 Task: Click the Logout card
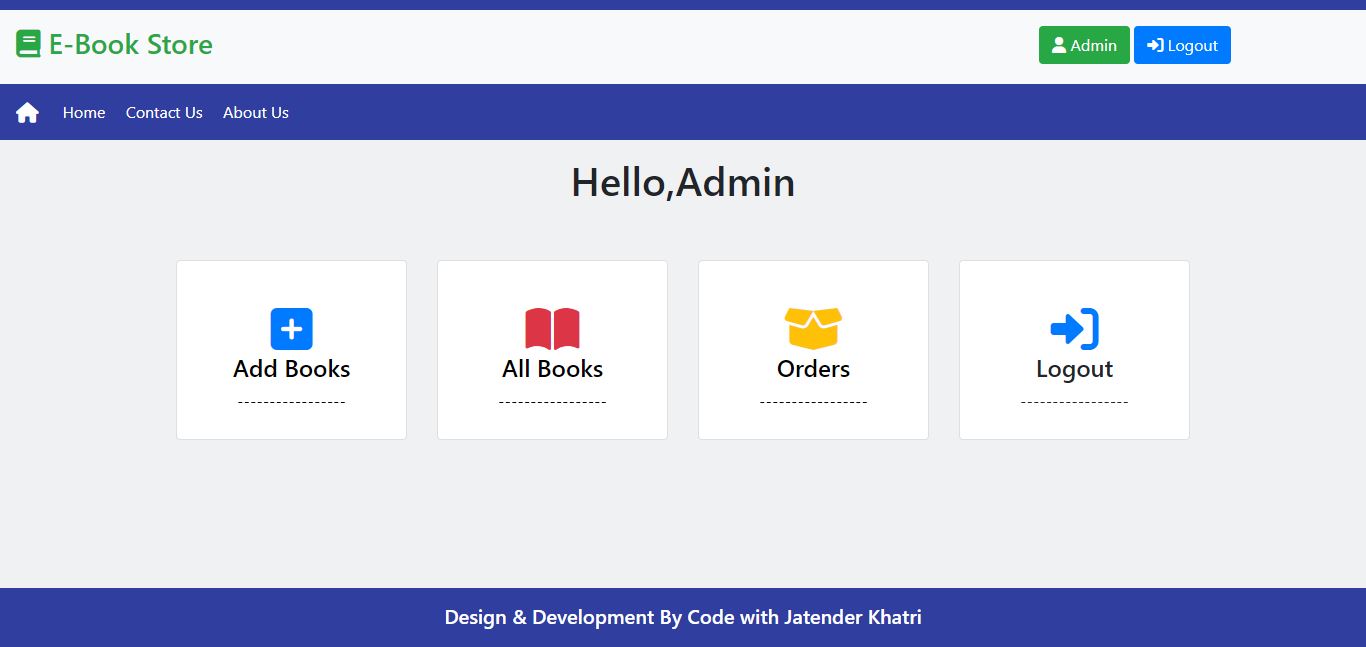click(1073, 350)
